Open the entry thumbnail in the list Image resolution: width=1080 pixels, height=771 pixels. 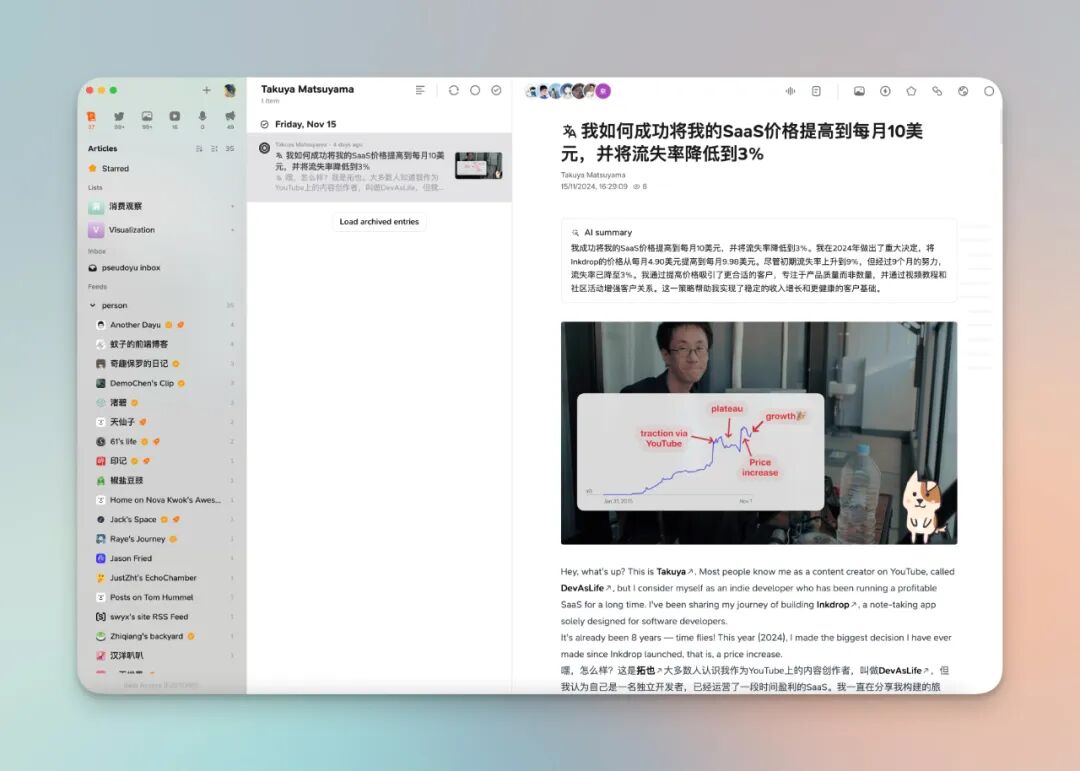tap(479, 165)
